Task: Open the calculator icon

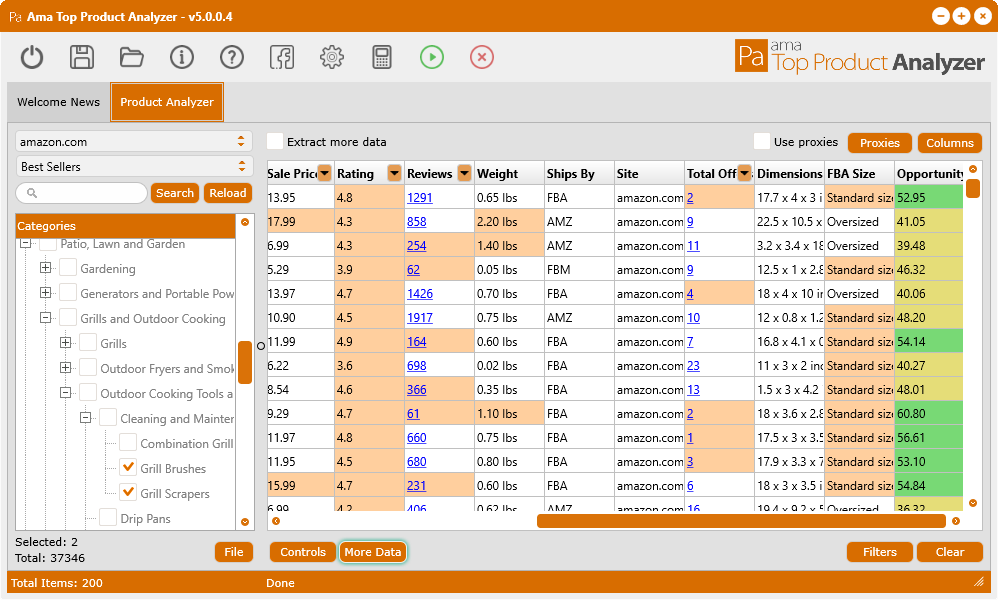Action: tap(382, 57)
